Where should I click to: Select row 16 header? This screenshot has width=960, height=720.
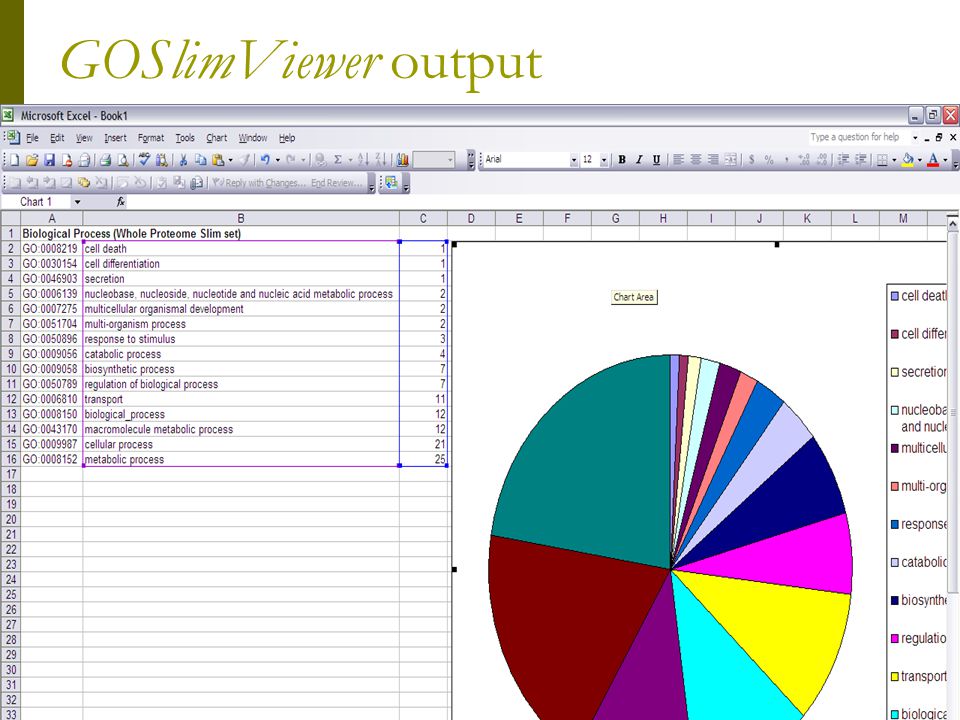click(x=10, y=459)
